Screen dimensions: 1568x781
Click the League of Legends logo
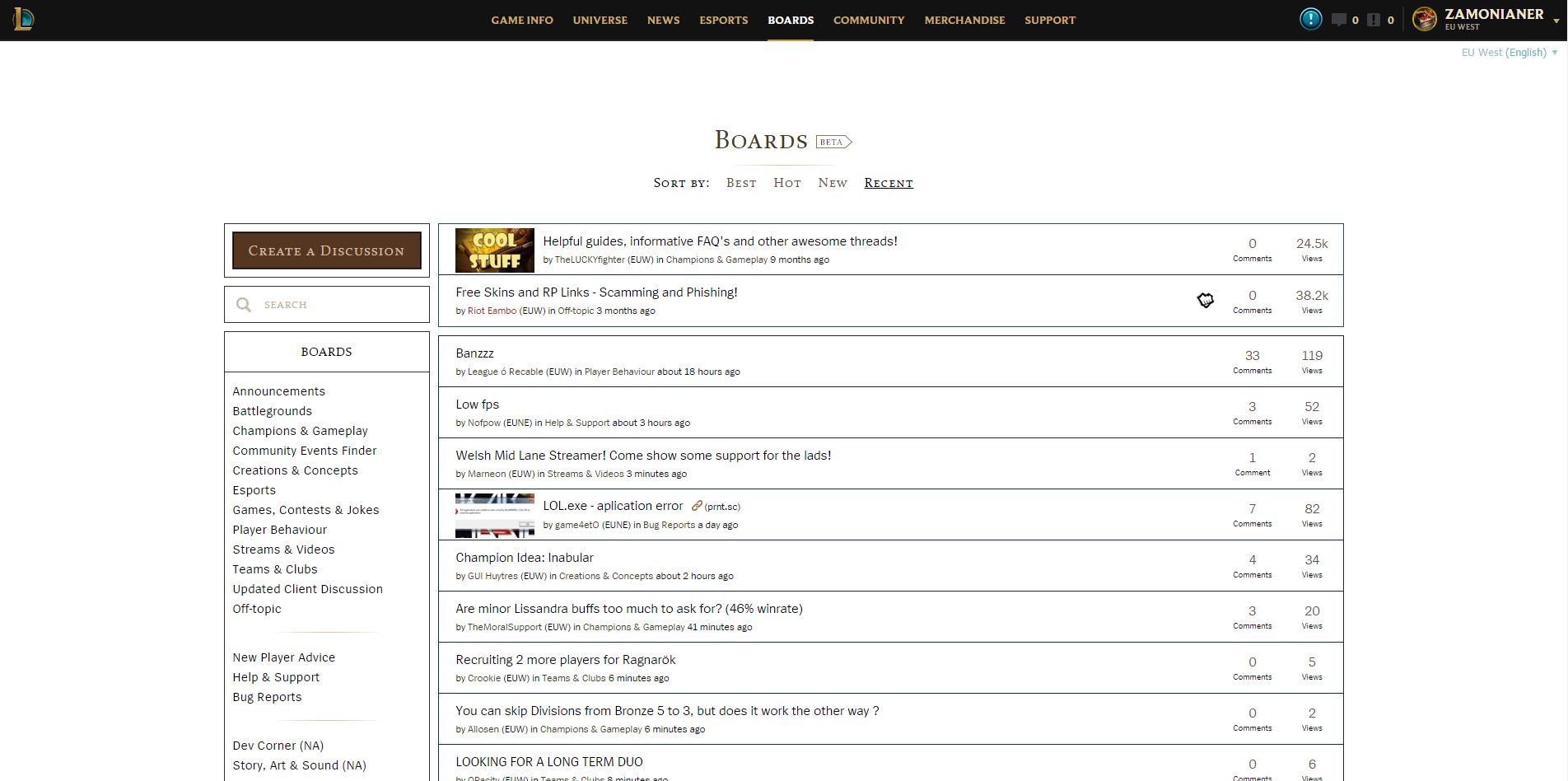coord(22,19)
